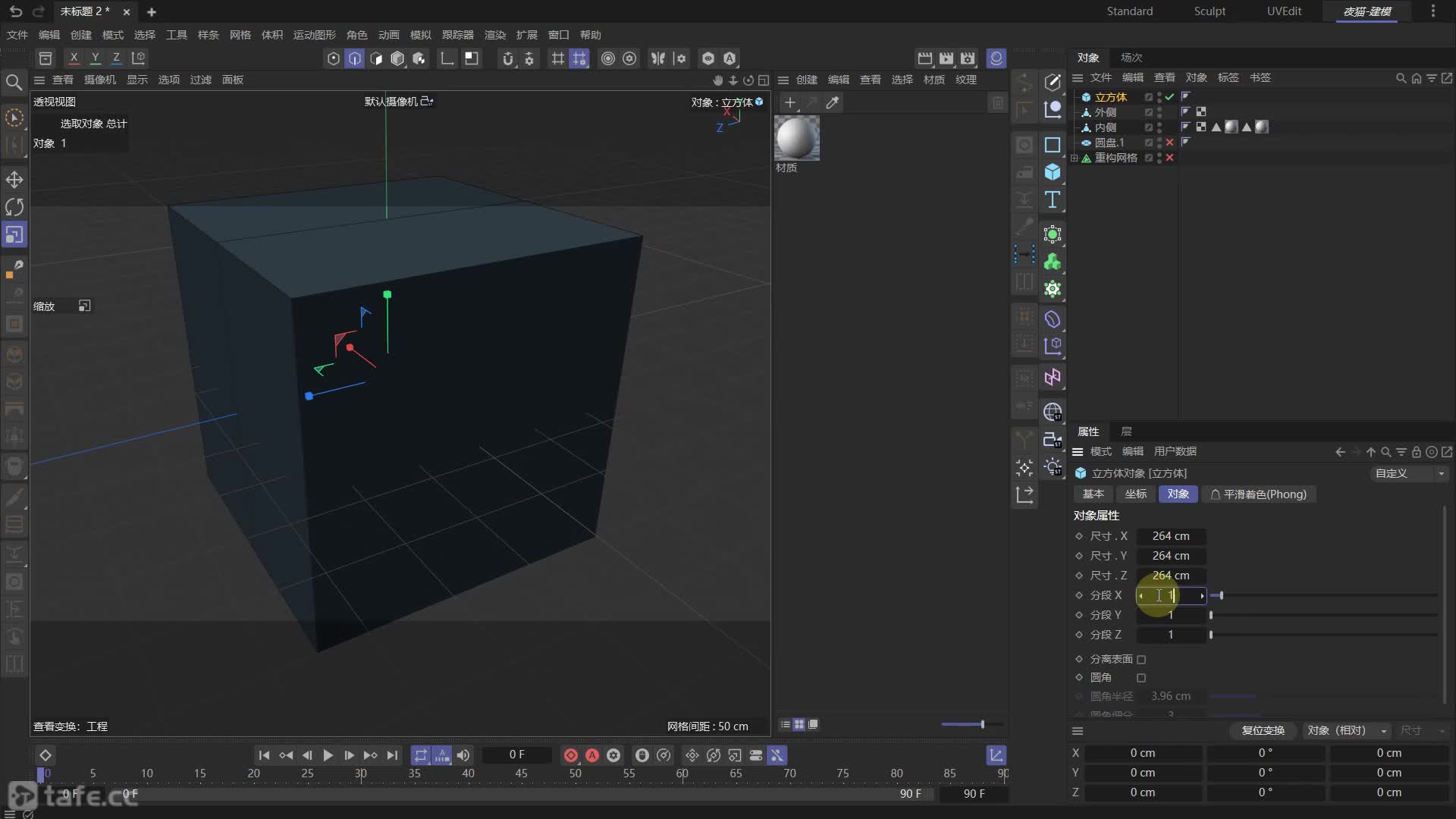Click the eyedropper icon in material manager

pyautogui.click(x=833, y=102)
